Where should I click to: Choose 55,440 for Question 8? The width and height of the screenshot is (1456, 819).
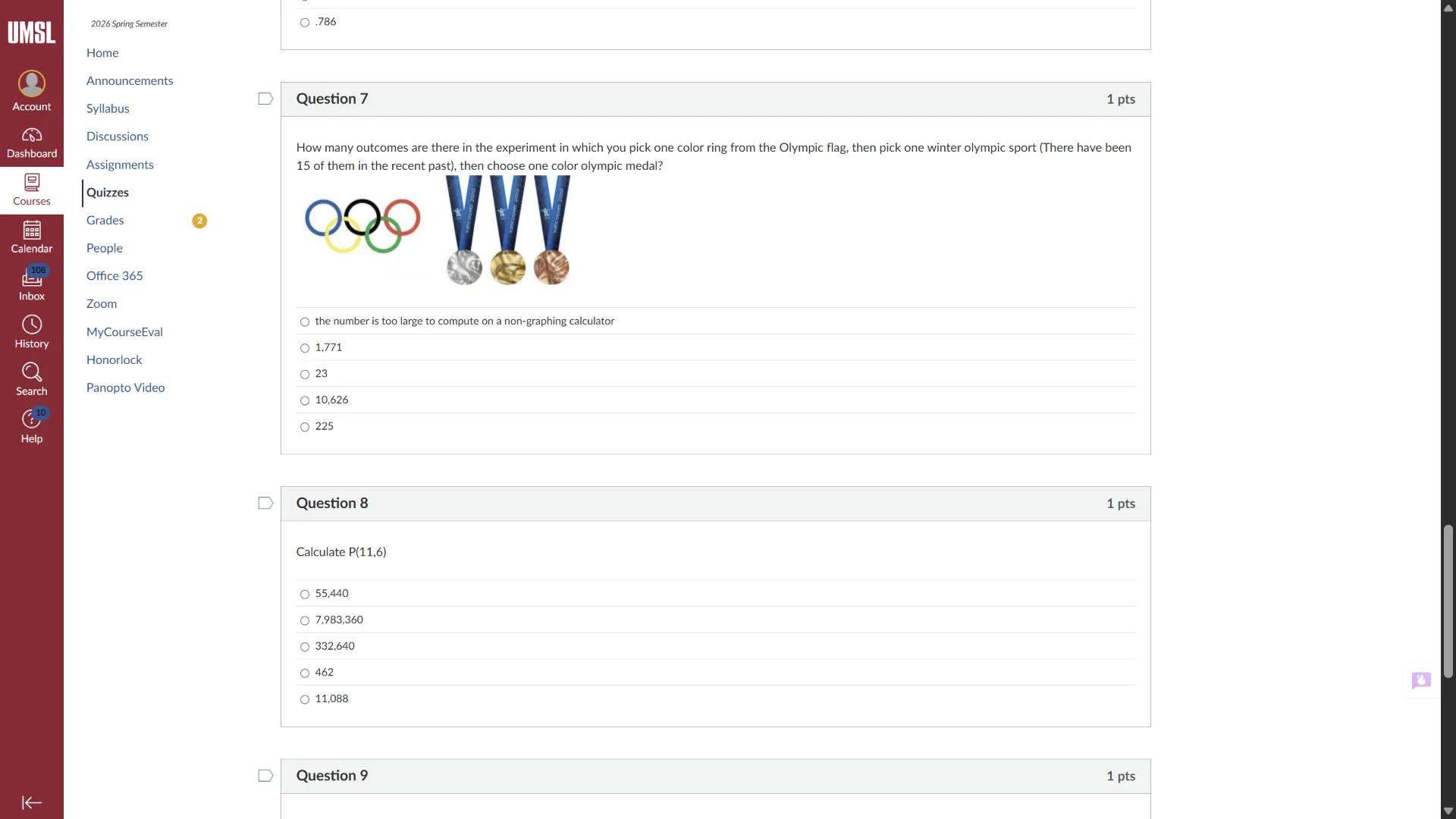click(305, 595)
